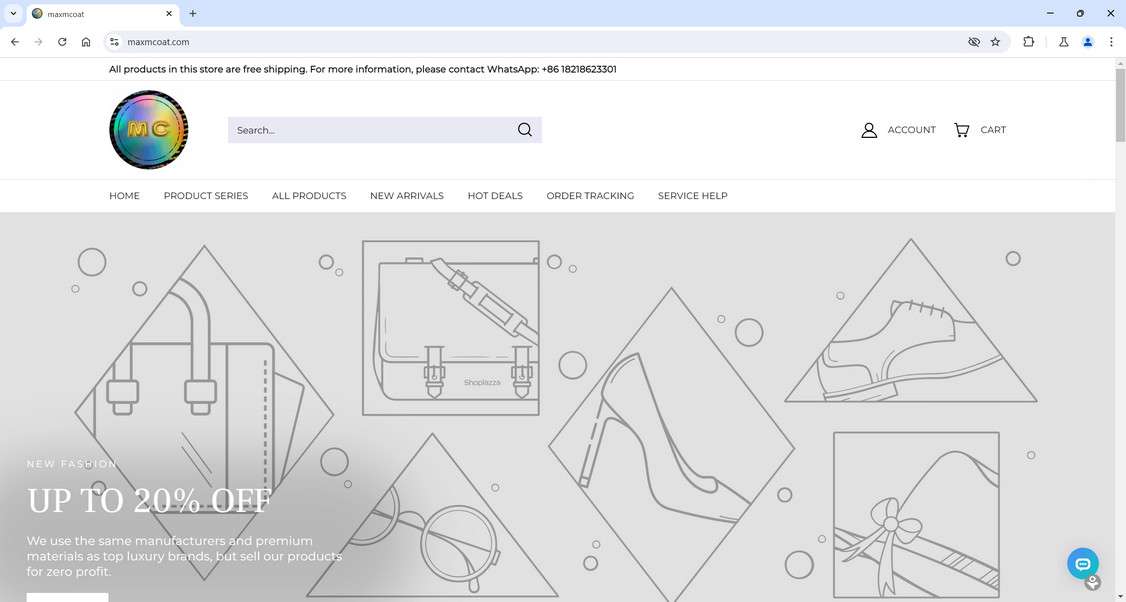This screenshot has height=602, width=1126.
Task: Open the browser home page
Action: point(86,42)
